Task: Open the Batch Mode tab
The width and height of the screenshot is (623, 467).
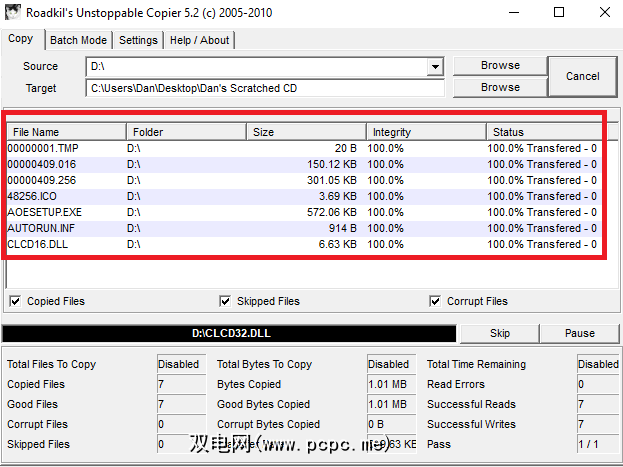Action: pyautogui.click(x=78, y=40)
